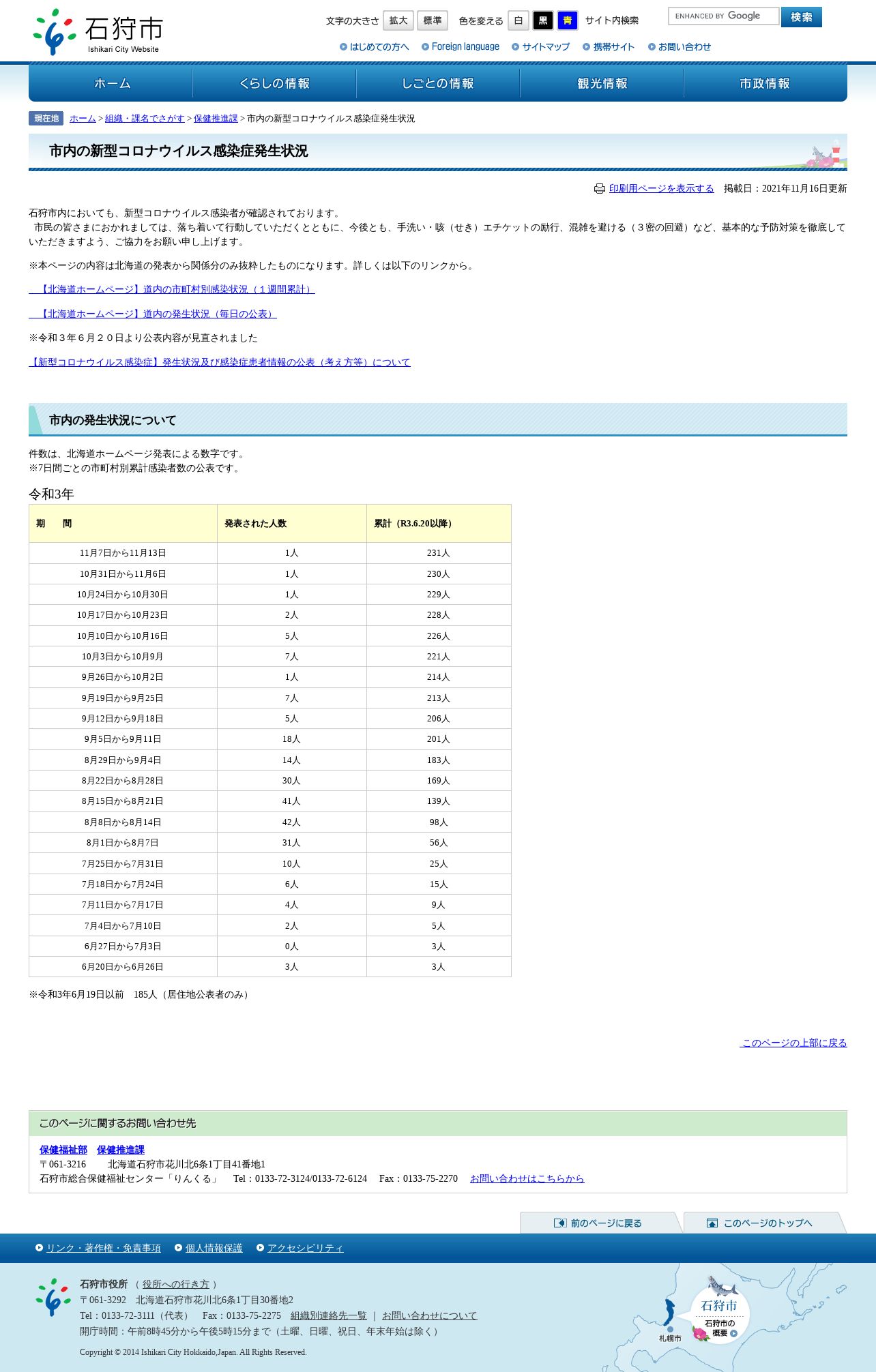This screenshot has width=876, height=1372.
Task: Click the 累計（R3.6.20以降） column header
Action: point(439,524)
